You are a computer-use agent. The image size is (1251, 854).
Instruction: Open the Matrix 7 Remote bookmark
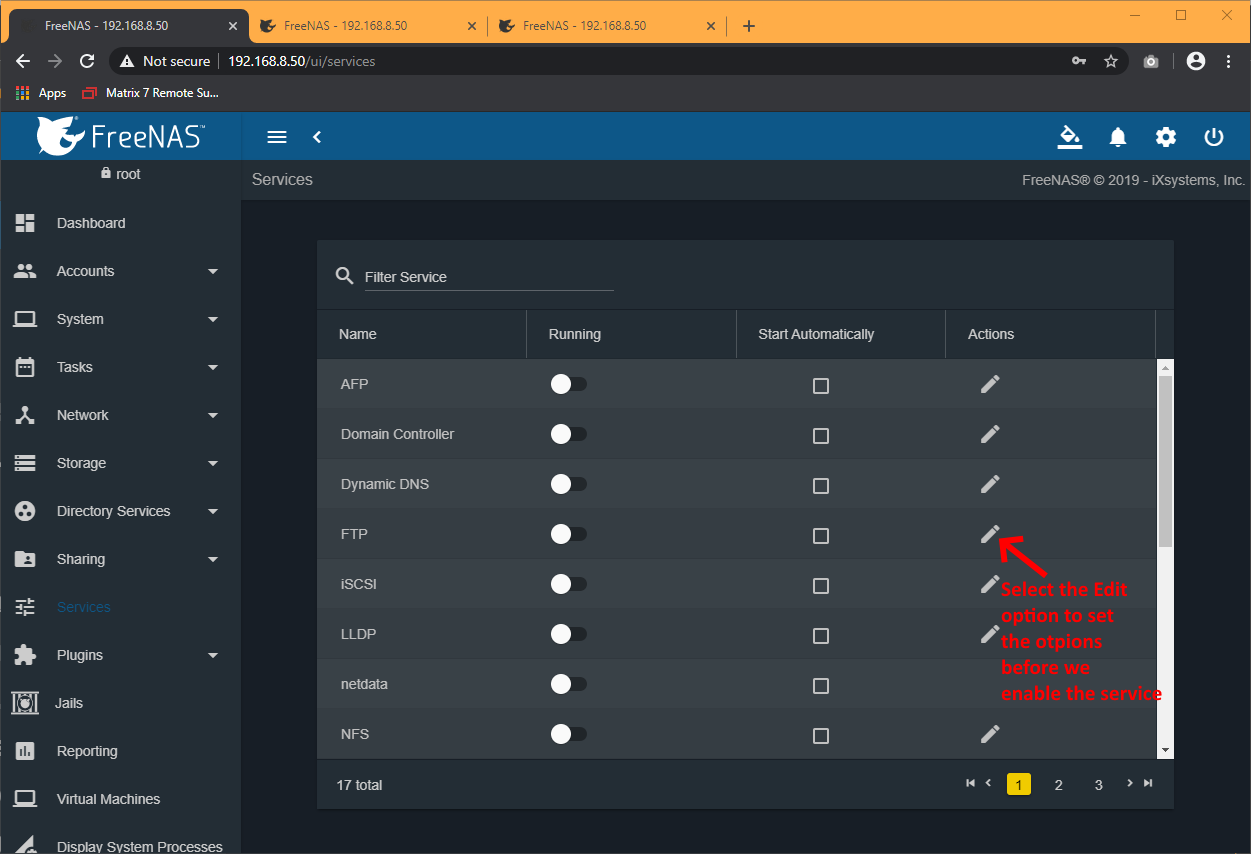point(150,93)
